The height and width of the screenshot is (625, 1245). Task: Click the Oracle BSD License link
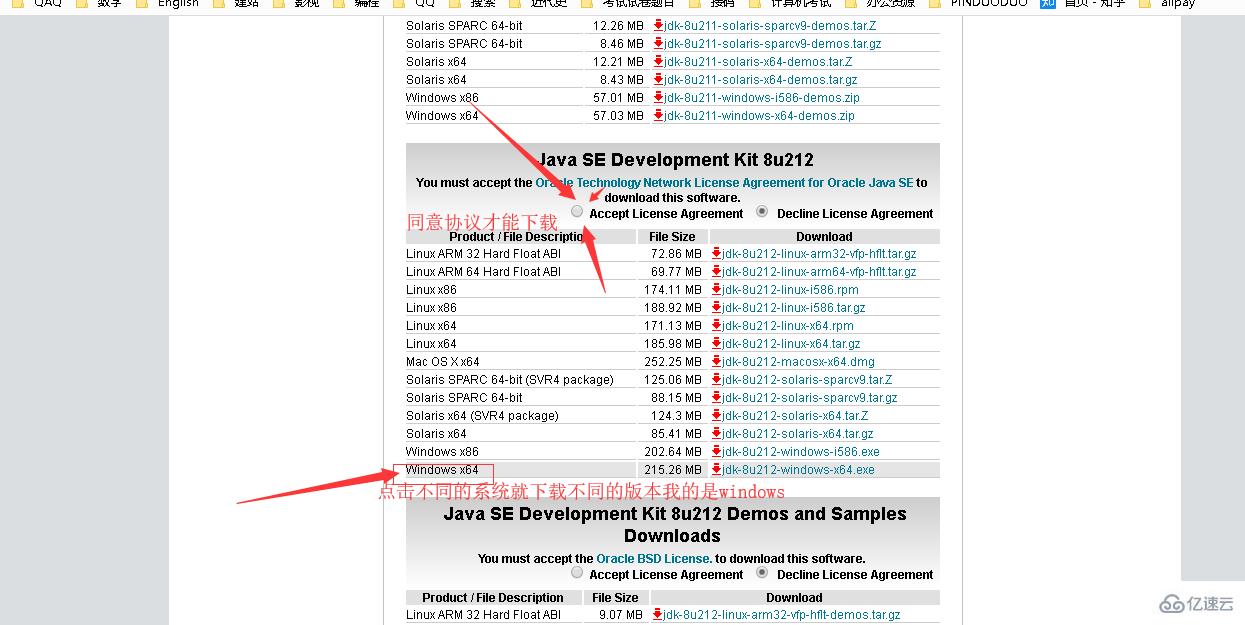(654, 558)
